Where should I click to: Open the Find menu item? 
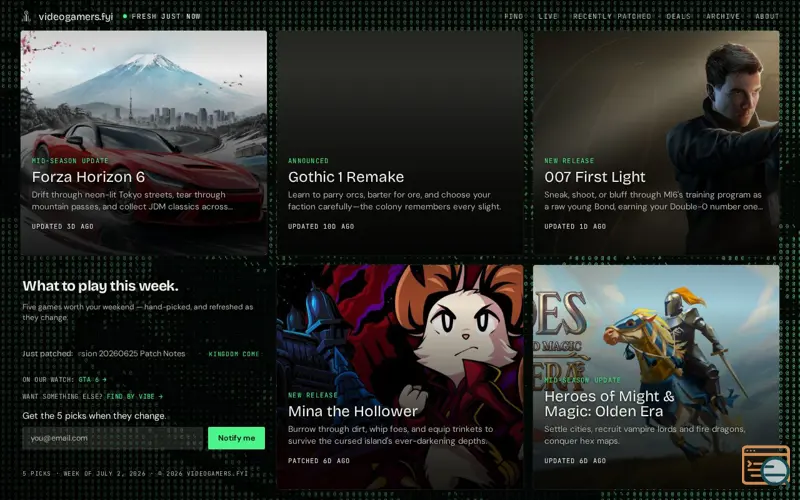(x=514, y=16)
